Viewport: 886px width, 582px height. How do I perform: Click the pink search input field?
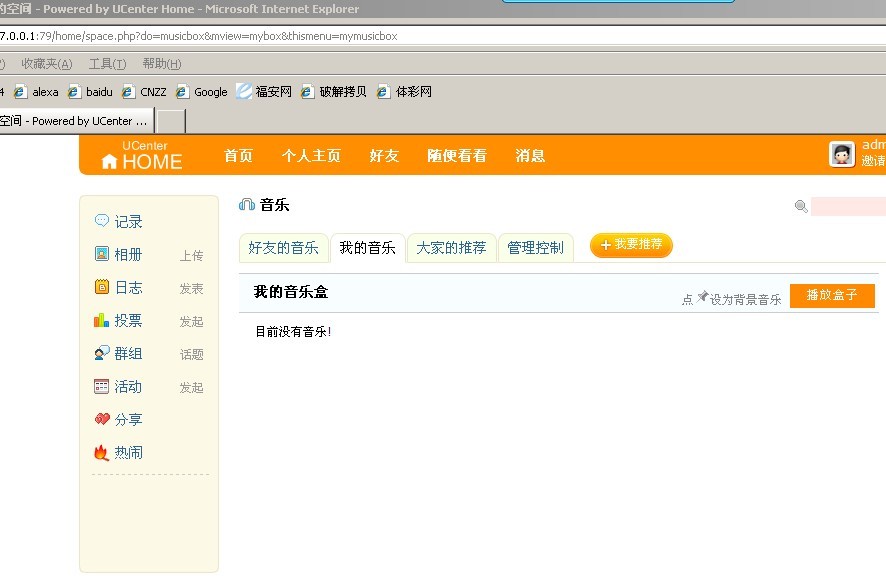pos(848,206)
